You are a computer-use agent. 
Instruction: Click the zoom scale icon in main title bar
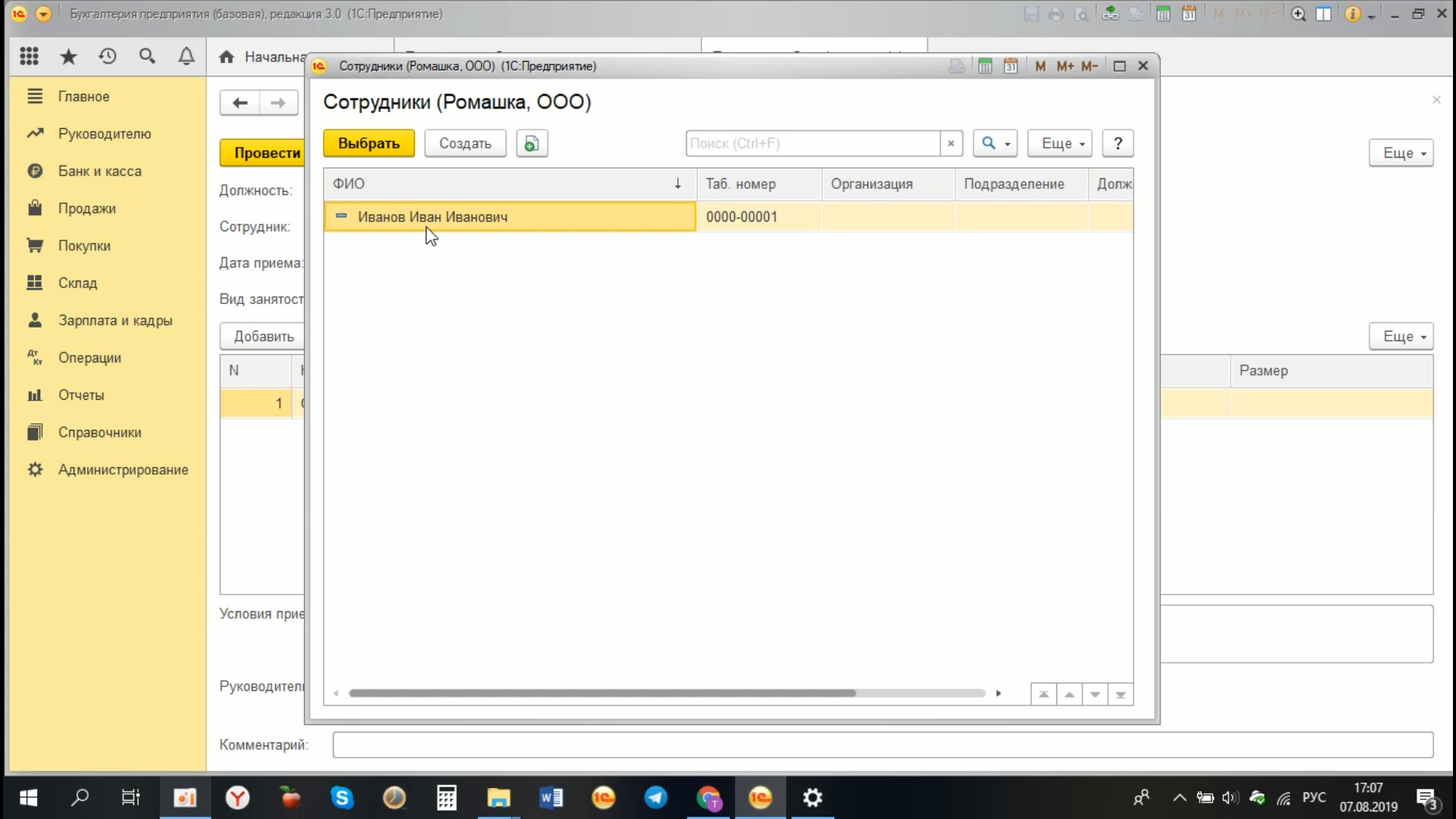pos(1298,14)
